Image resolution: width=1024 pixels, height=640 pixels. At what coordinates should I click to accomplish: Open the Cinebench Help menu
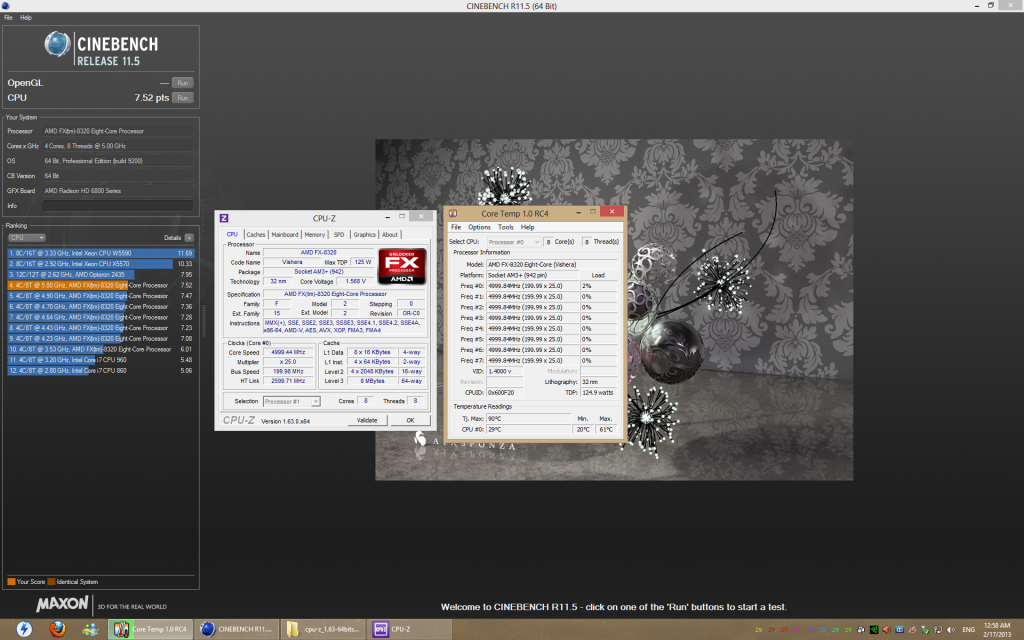point(26,18)
